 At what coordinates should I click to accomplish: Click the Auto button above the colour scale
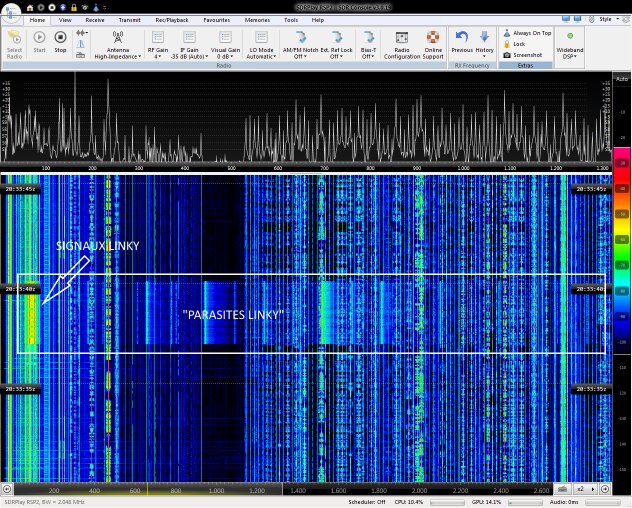622,79
